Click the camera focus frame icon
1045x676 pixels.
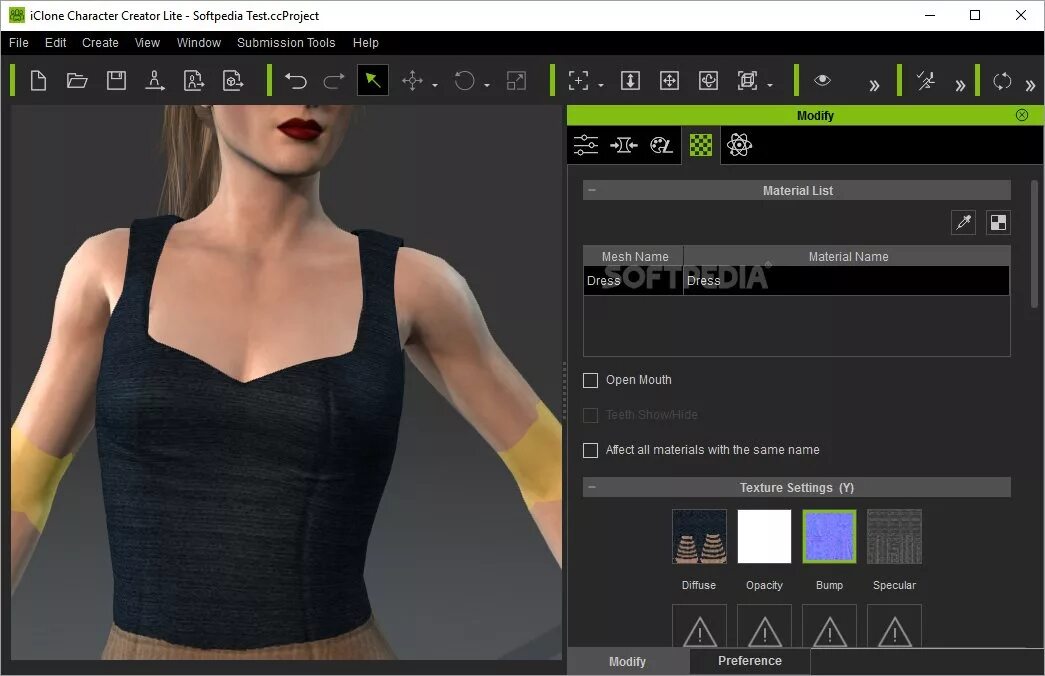(578, 81)
